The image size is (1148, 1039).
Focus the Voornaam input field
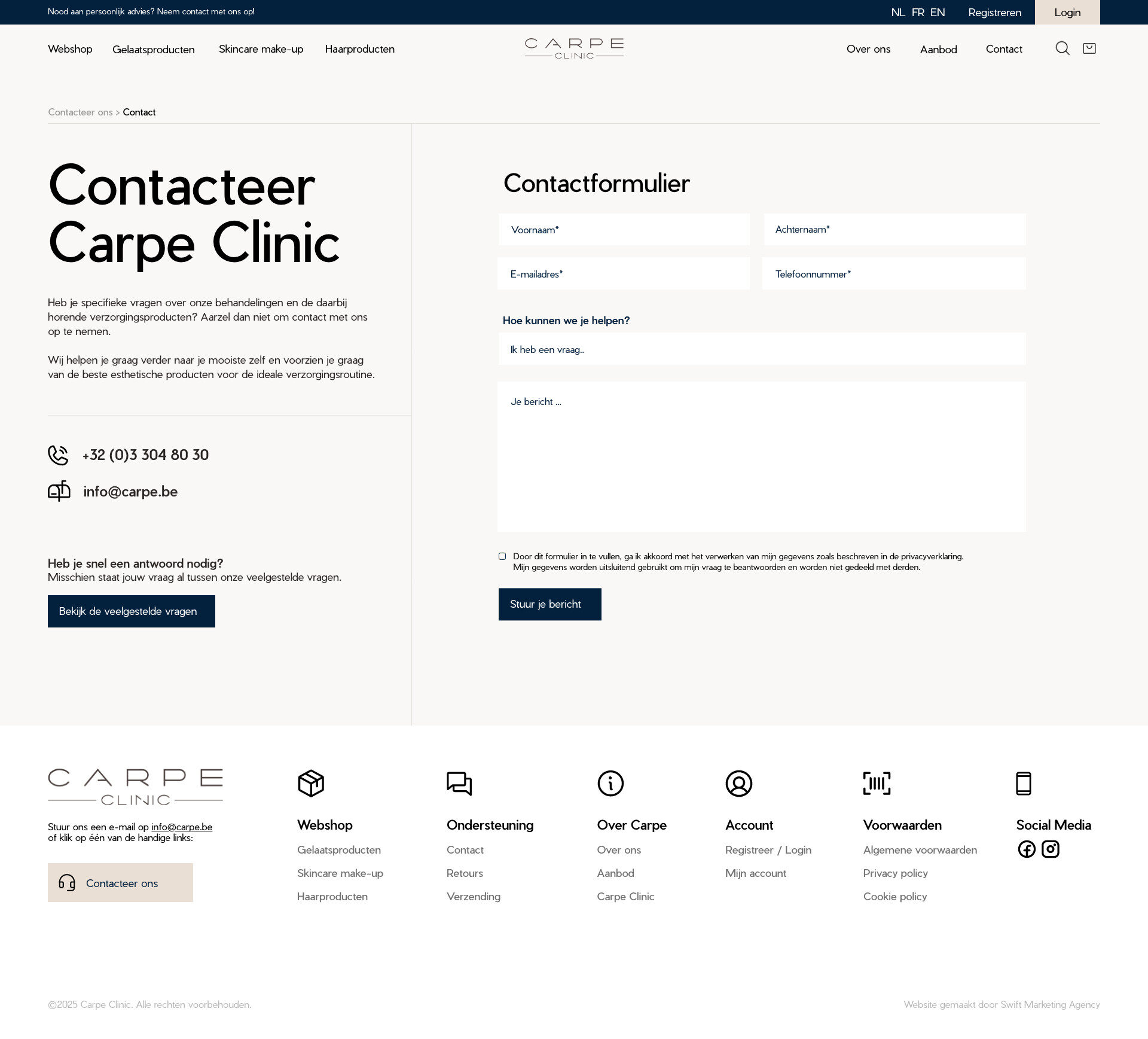coord(624,230)
